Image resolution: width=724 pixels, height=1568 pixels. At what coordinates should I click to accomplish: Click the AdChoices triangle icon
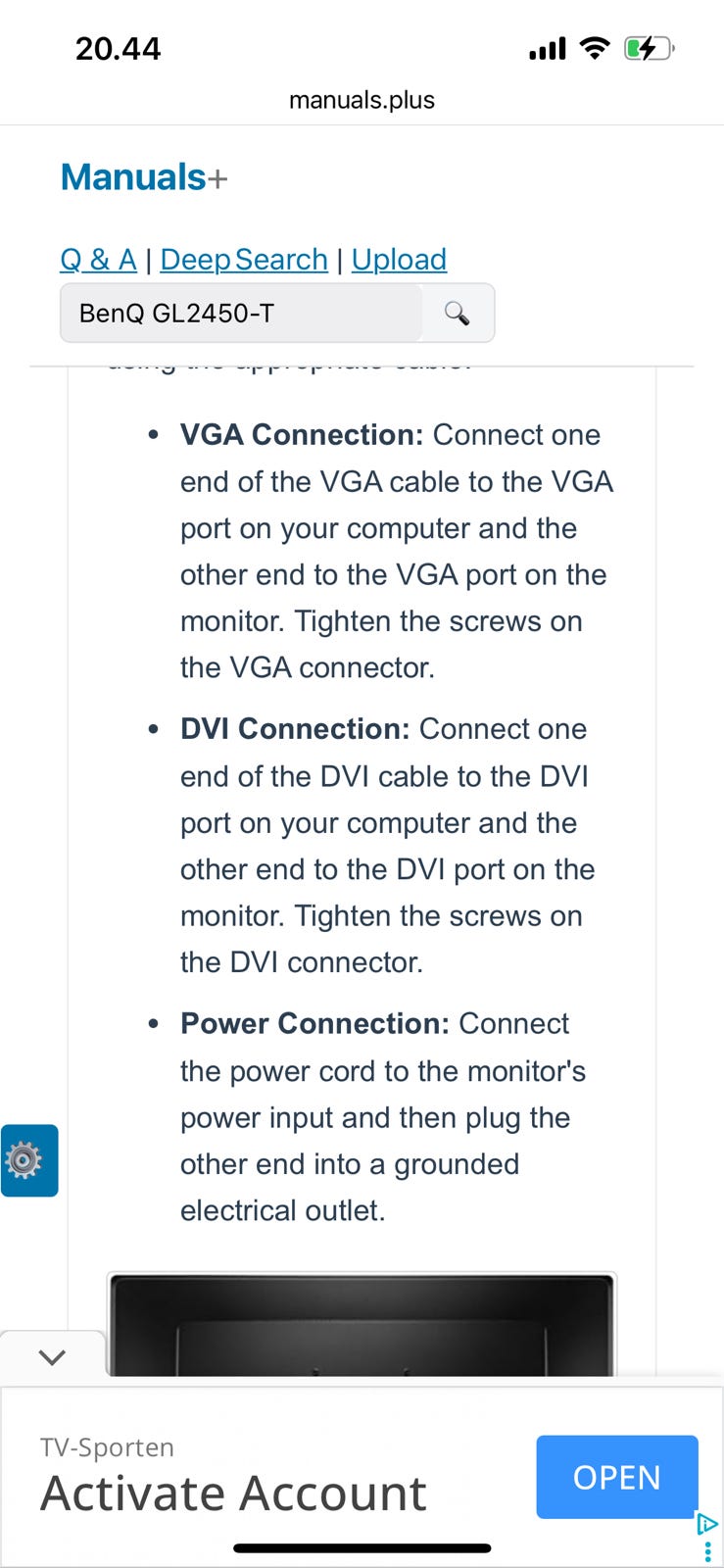pyautogui.click(x=707, y=1524)
